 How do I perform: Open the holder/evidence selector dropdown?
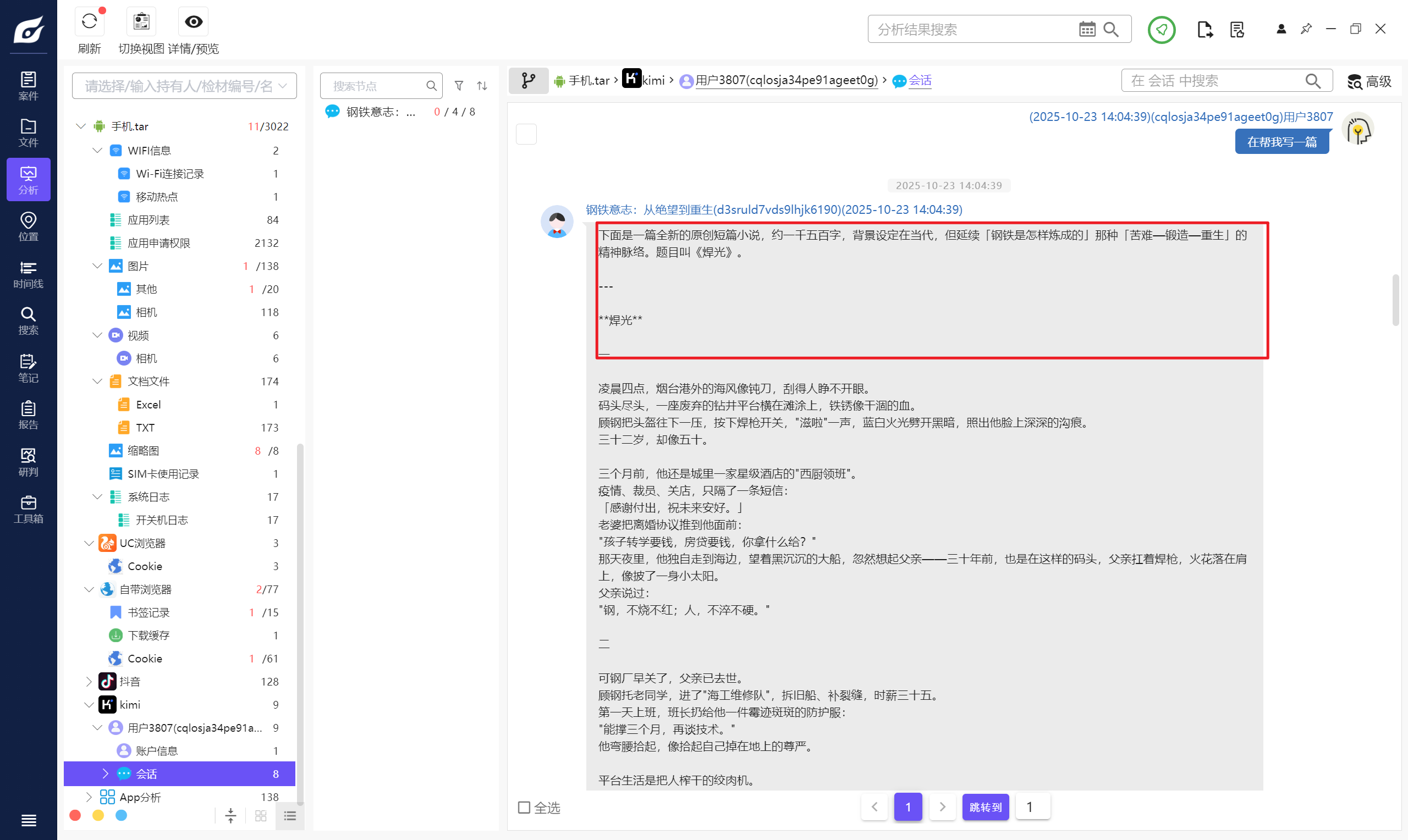tap(184, 86)
